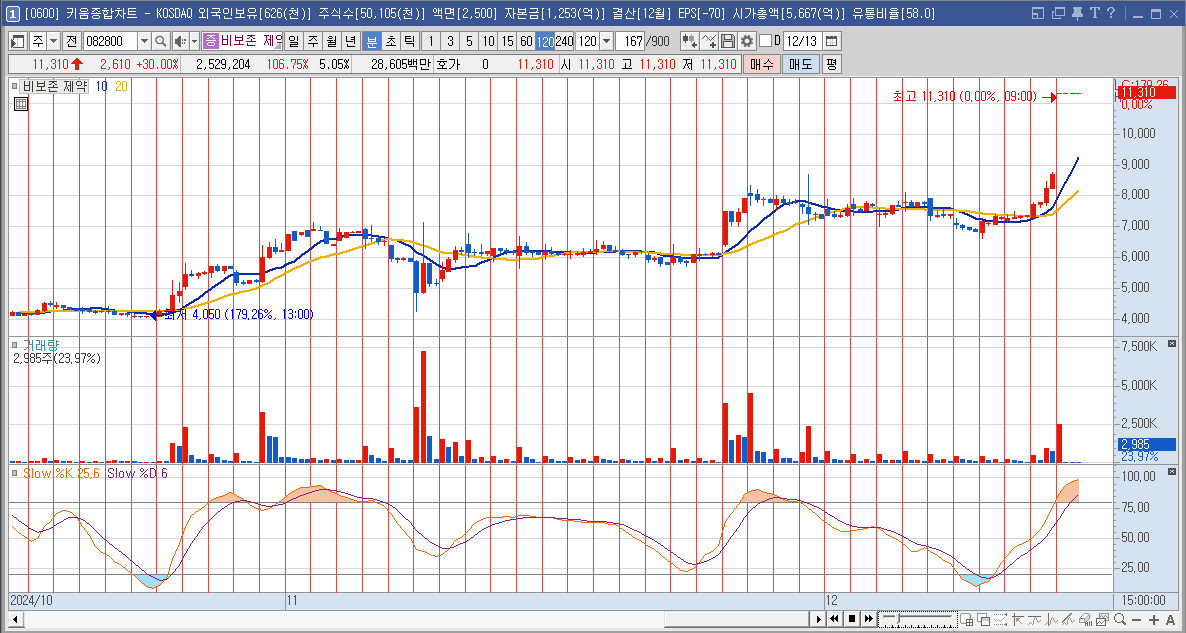Screen dimensions: 1186x633
Task: Click the arrow-to-corner chart icon at bottom
Action: (x=1018, y=619)
